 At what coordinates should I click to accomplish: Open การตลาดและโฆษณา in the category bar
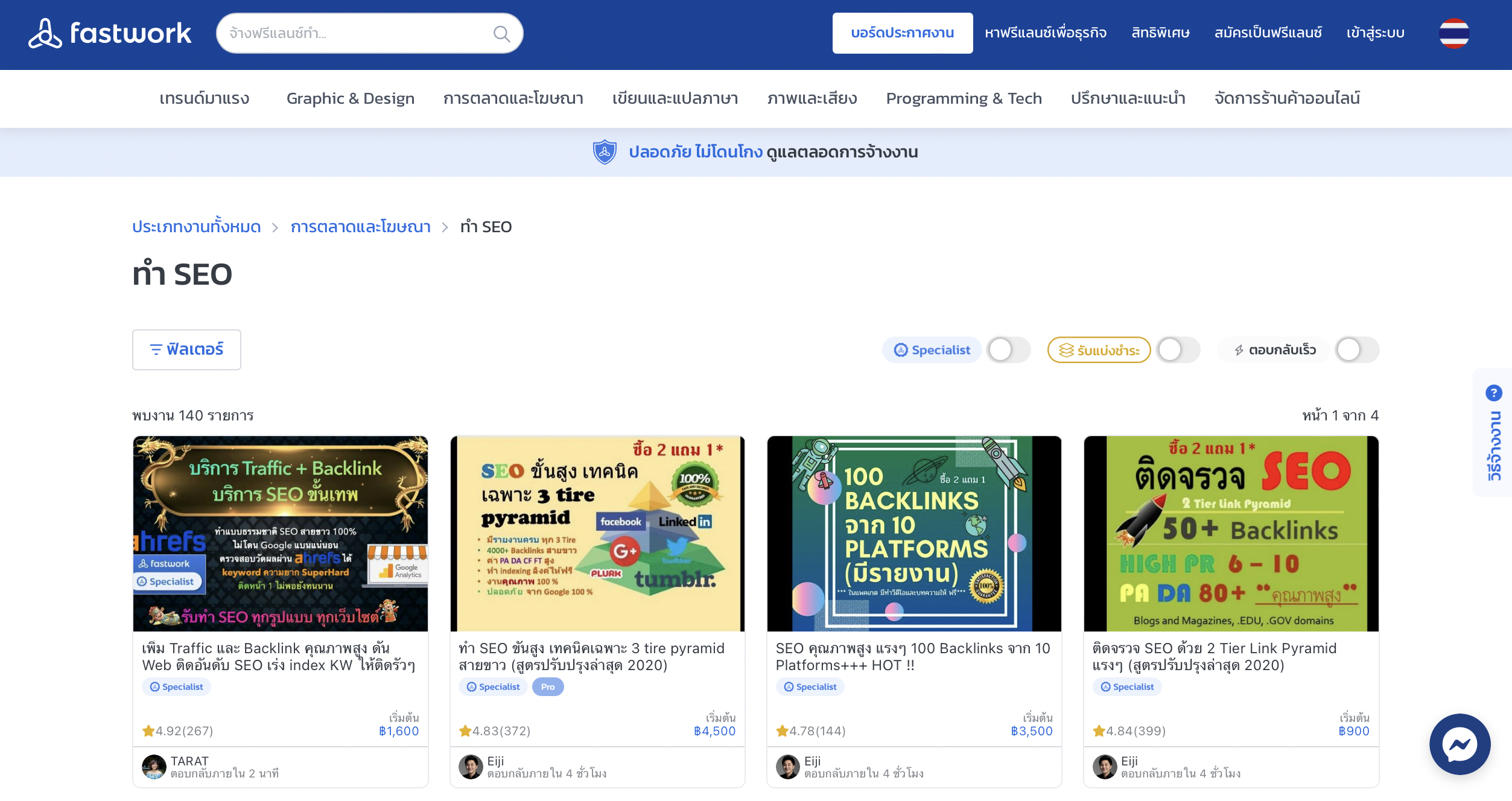513,98
